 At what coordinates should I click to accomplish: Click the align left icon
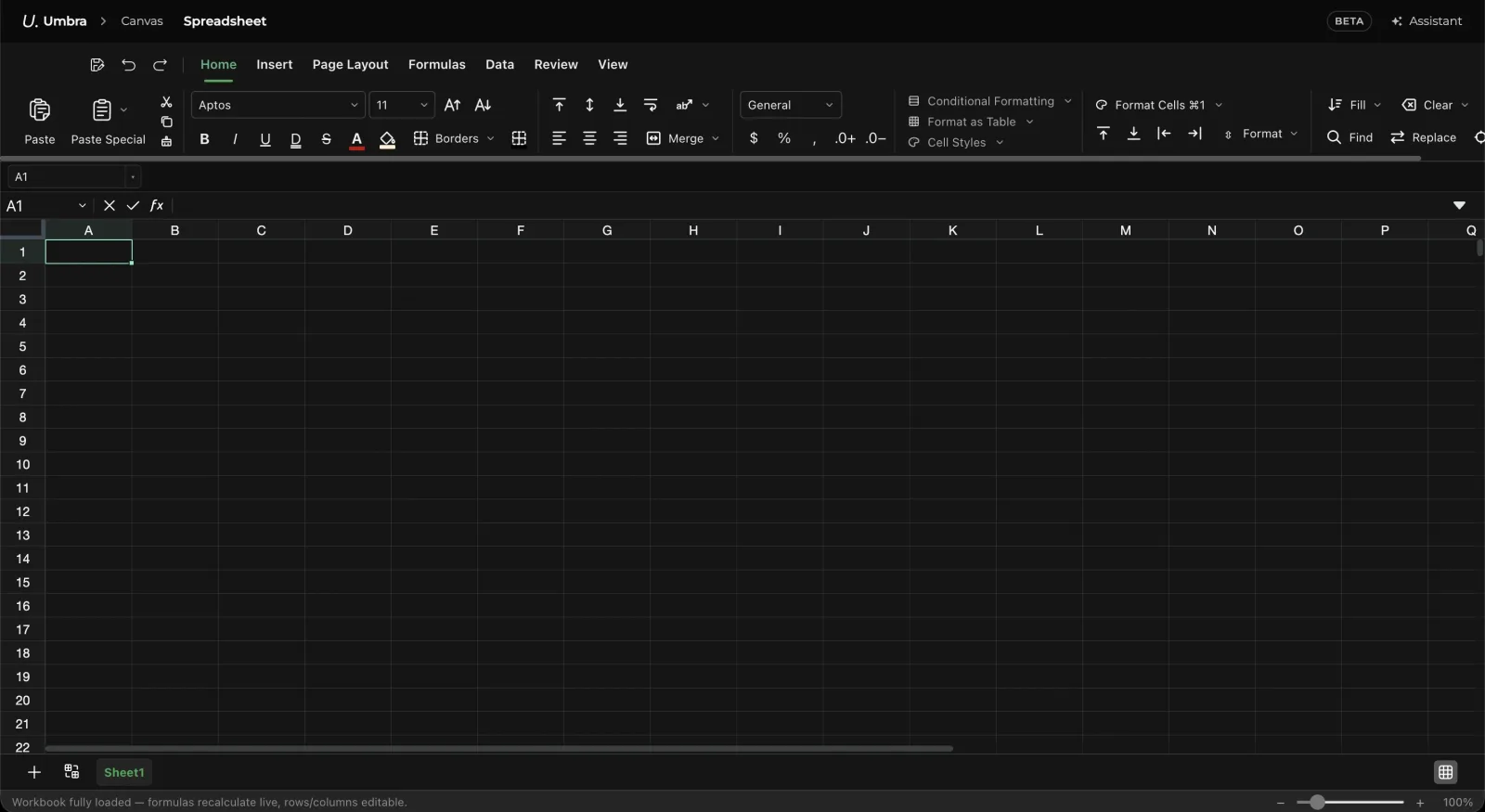click(x=559, y=138)
